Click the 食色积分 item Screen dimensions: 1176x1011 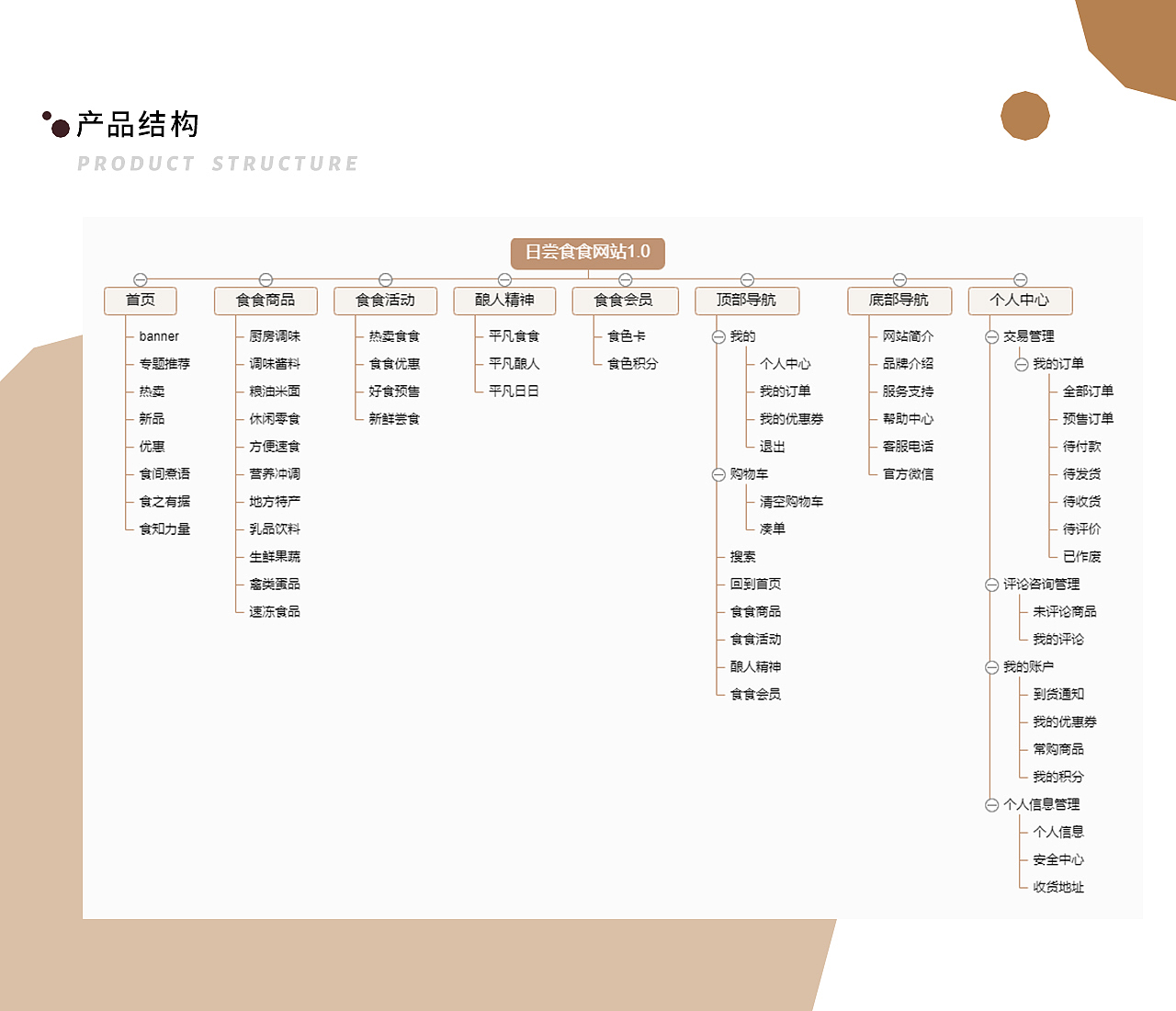tap(633, 364)
